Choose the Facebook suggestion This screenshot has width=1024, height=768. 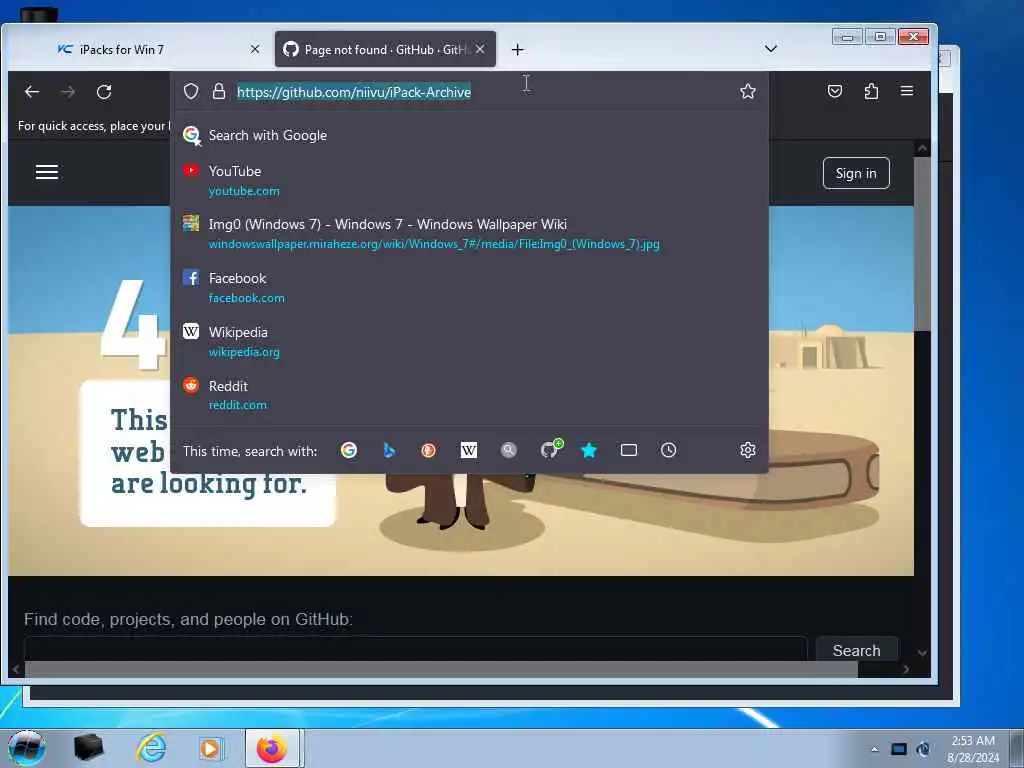pos(469,287)
